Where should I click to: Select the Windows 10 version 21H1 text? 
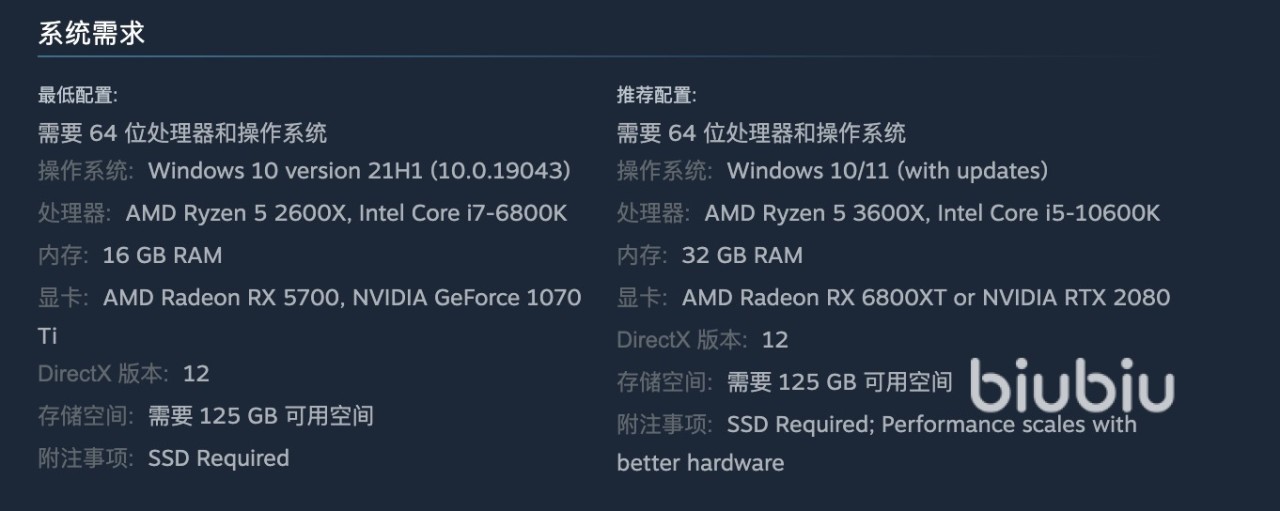(x=359, y=170)
